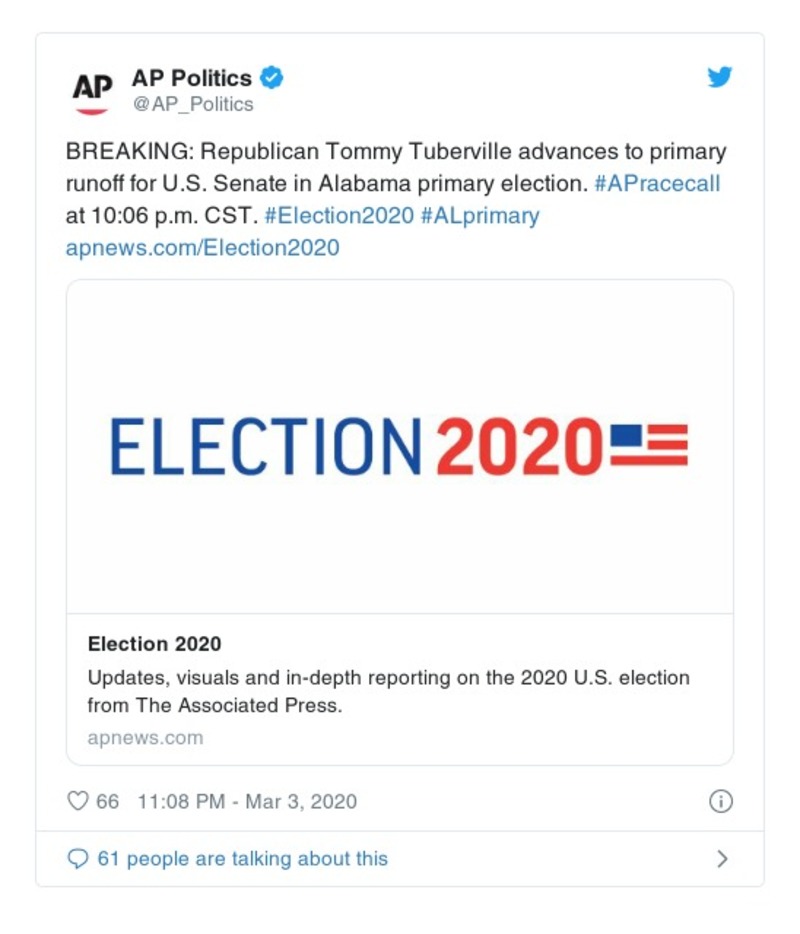Open the "Election 2020" card title
This screenshot has width=800, height=934.
coord(154,644)
